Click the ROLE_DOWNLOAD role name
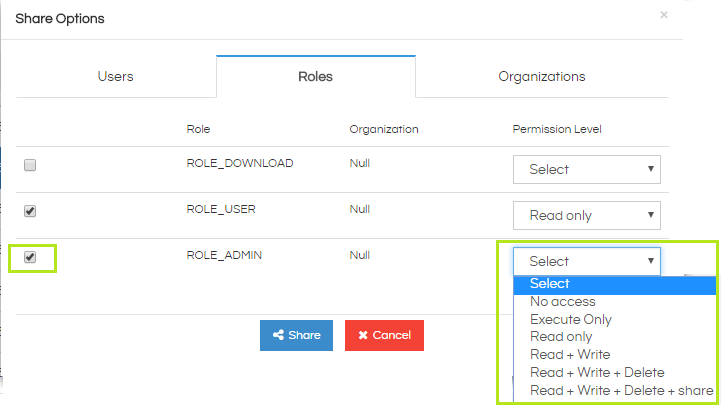This screenshot has width=721, height=405. point(240,163)
